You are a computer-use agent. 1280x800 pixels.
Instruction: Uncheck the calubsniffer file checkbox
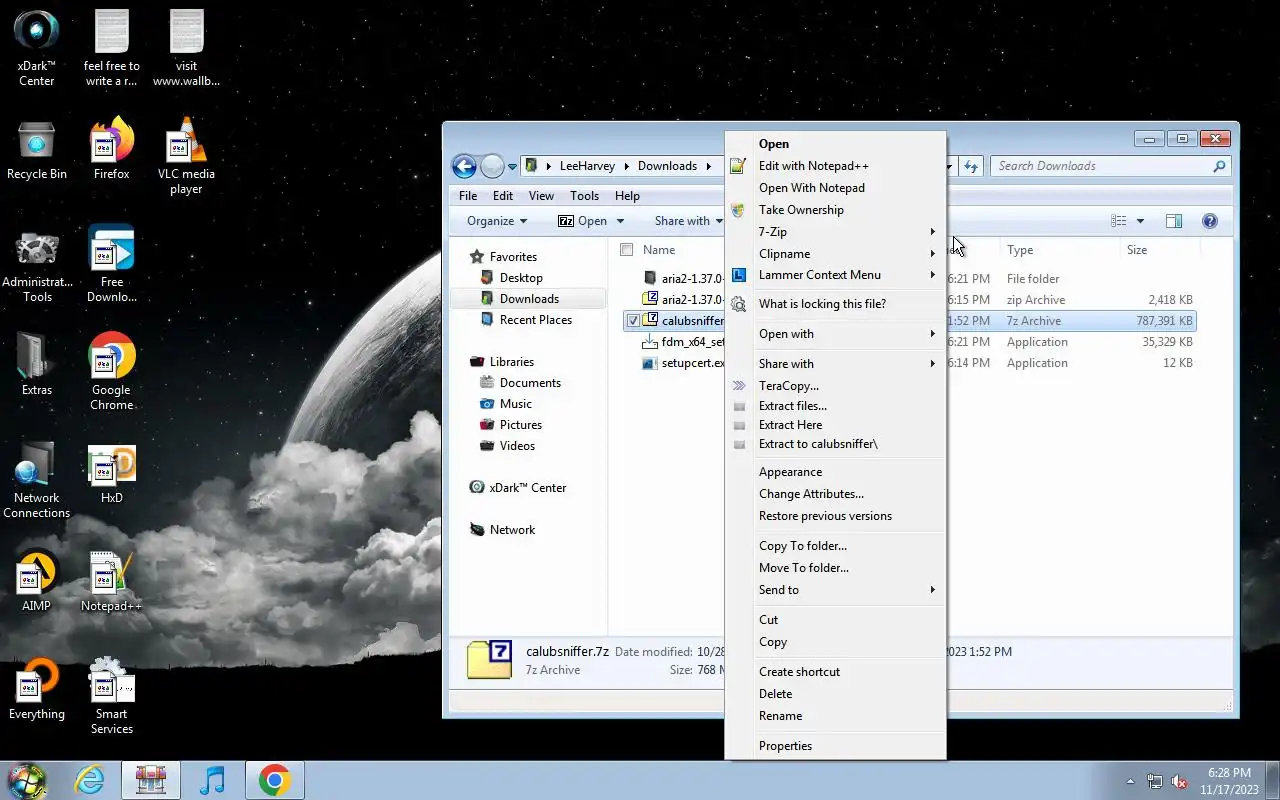coord(633,321)
